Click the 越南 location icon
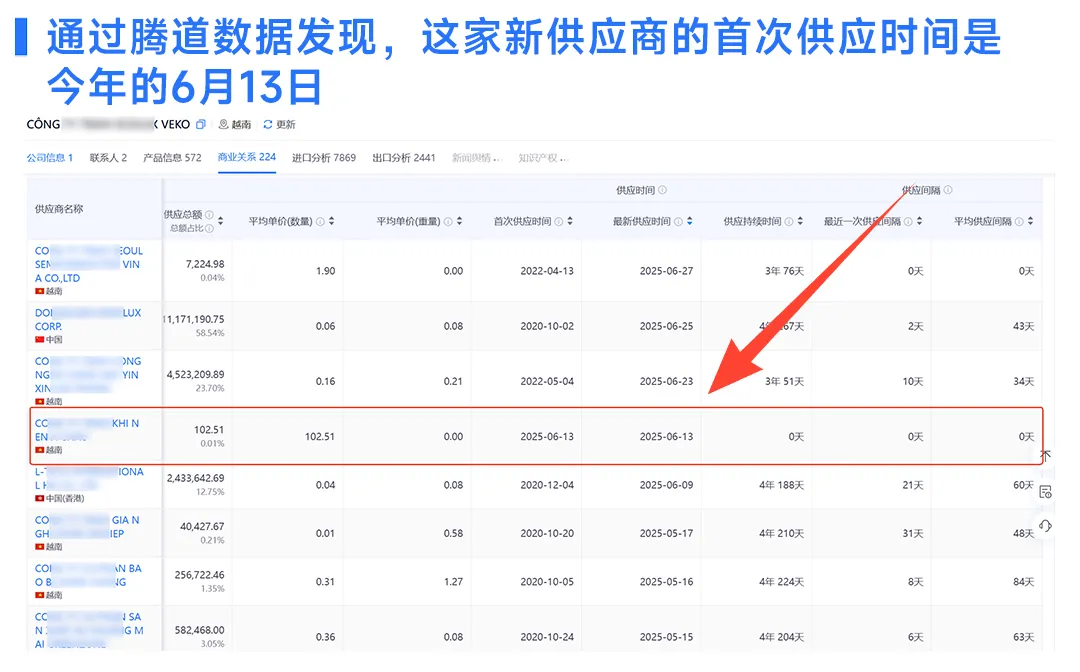 point(223,125)
